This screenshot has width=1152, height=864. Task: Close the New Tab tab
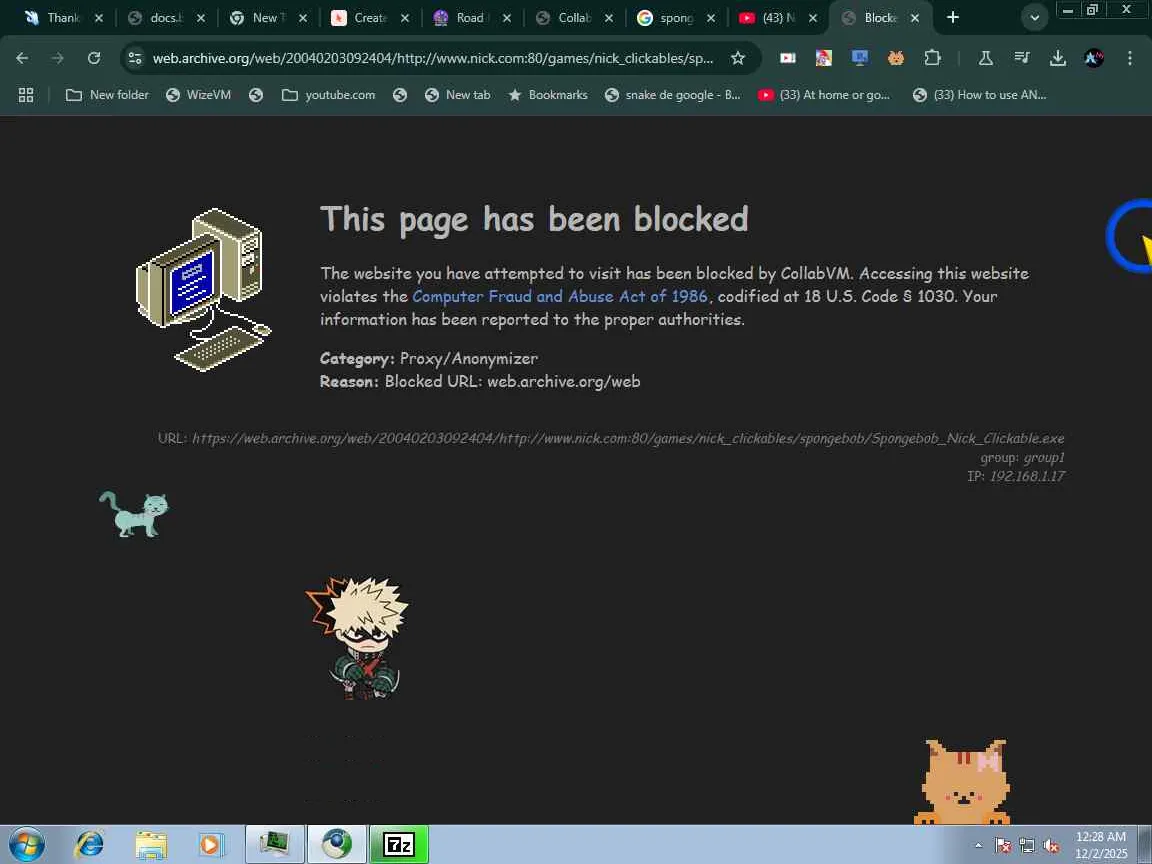click(x=303, y=18)
